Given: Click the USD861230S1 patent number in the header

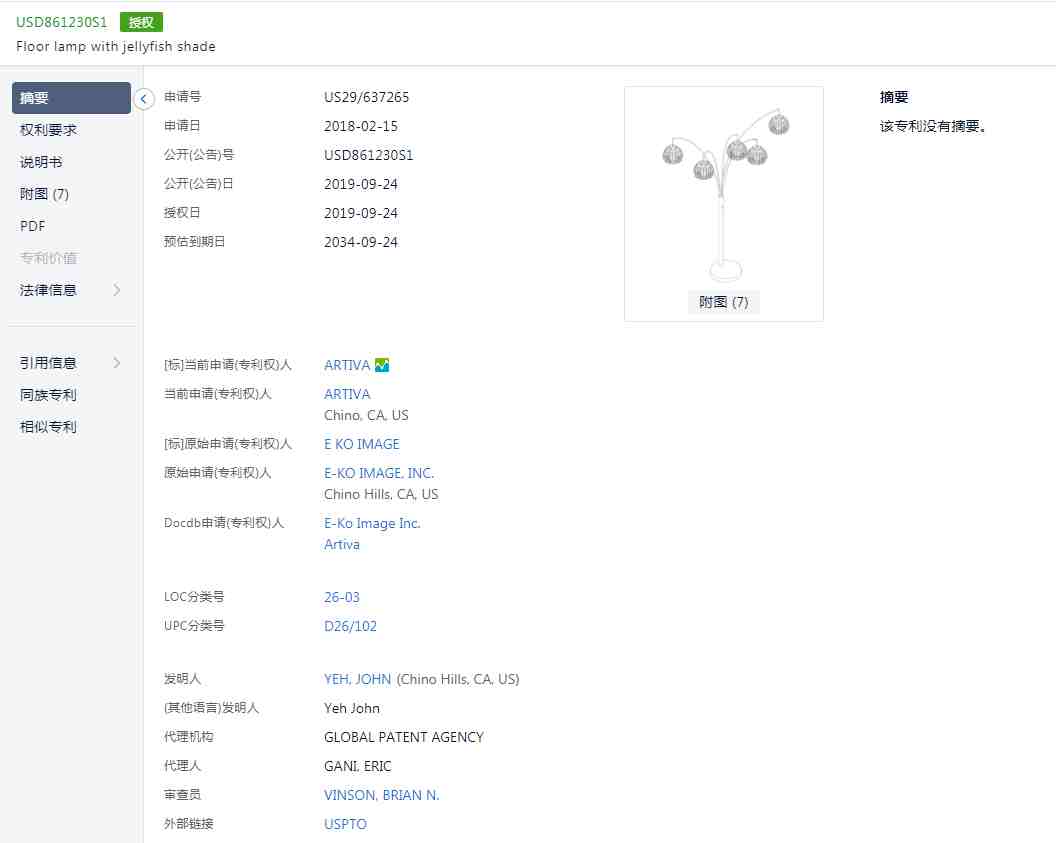Looking at the screenshot, I should (61, 22).
